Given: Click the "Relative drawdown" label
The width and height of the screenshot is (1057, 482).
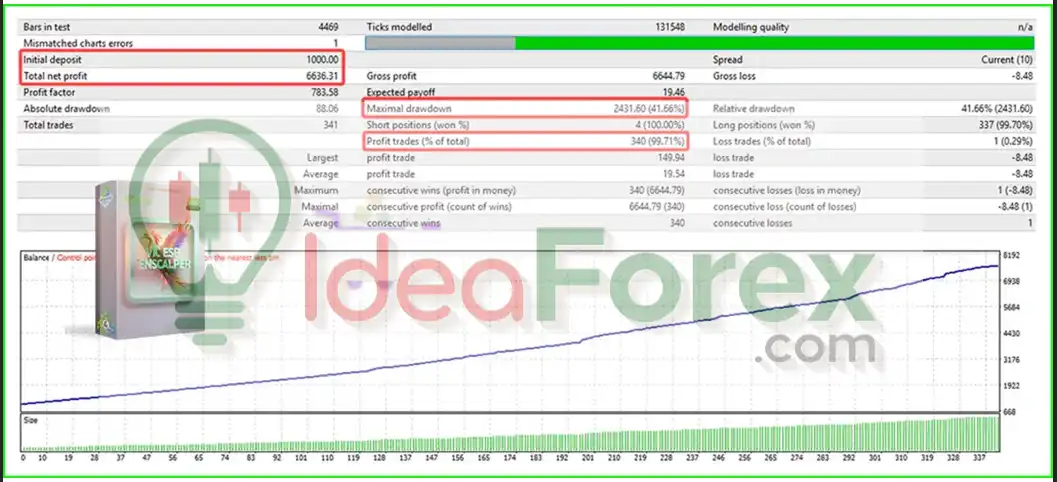Looking at the screenshot, I should (754, 109).
